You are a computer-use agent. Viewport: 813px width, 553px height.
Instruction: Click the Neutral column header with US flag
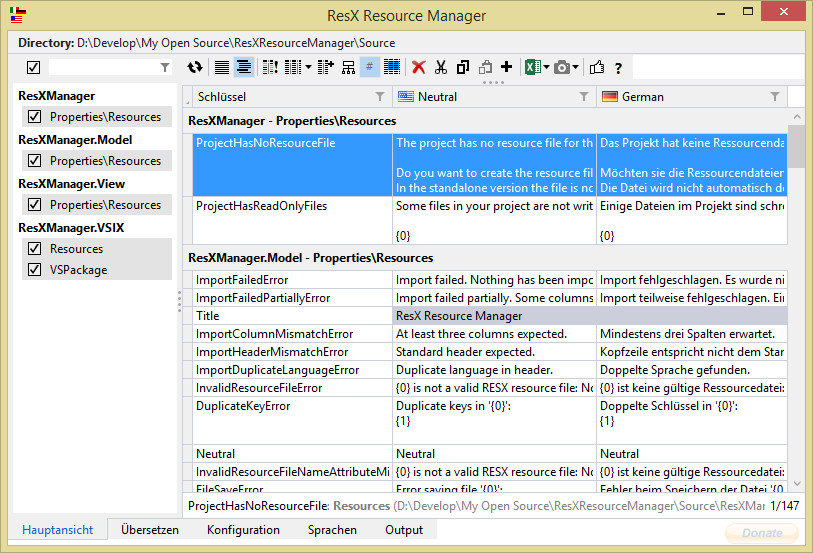point(494,96)
